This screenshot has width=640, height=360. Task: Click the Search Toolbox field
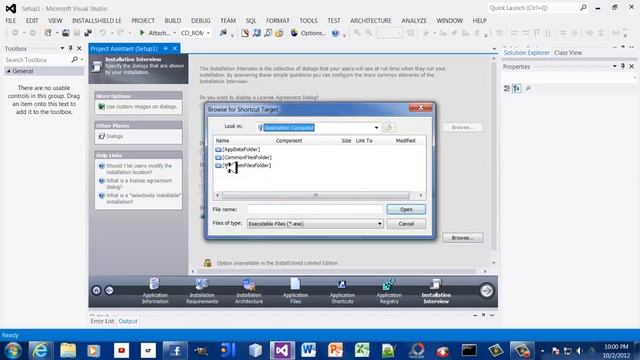point(38,60)
